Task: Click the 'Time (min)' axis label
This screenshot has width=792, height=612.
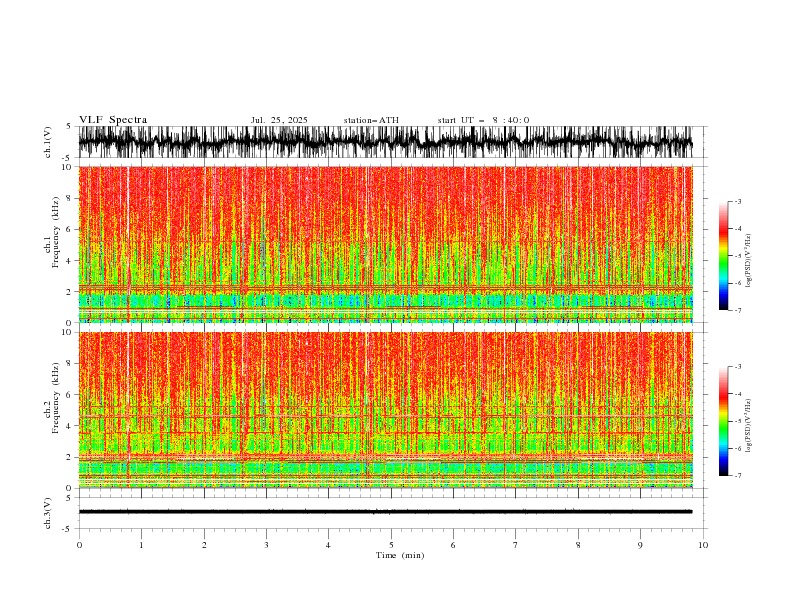Action: [400, 555]
